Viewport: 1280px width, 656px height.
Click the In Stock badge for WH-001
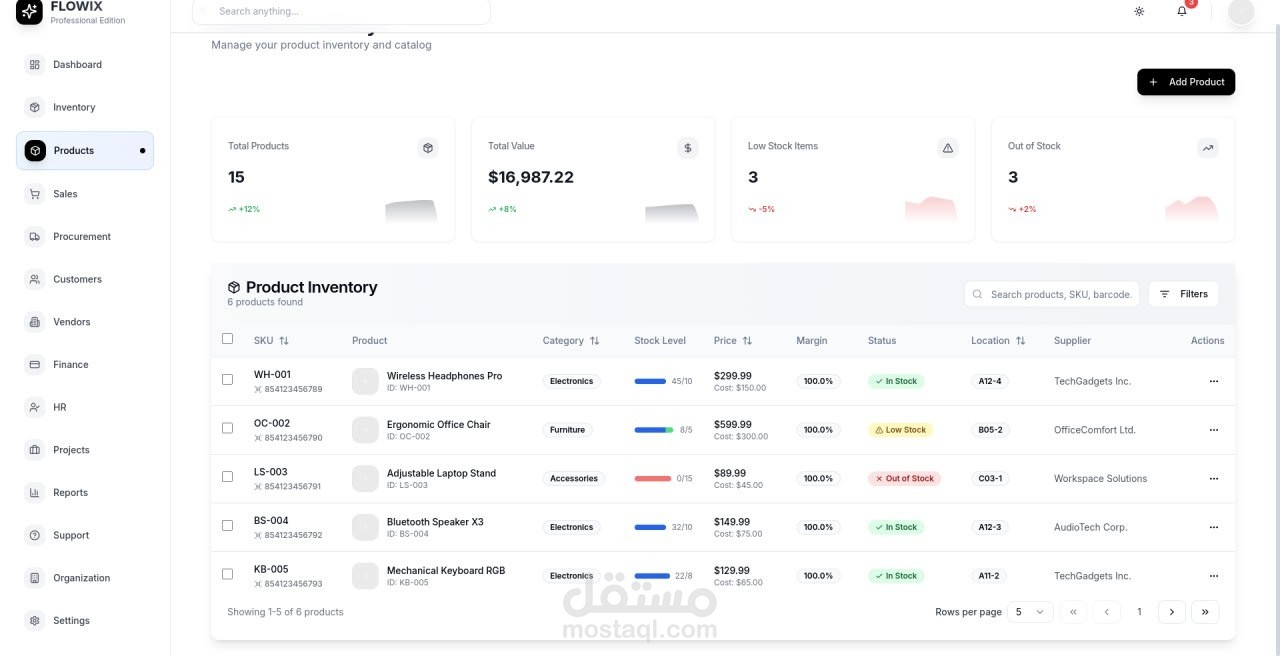(896, 381)
